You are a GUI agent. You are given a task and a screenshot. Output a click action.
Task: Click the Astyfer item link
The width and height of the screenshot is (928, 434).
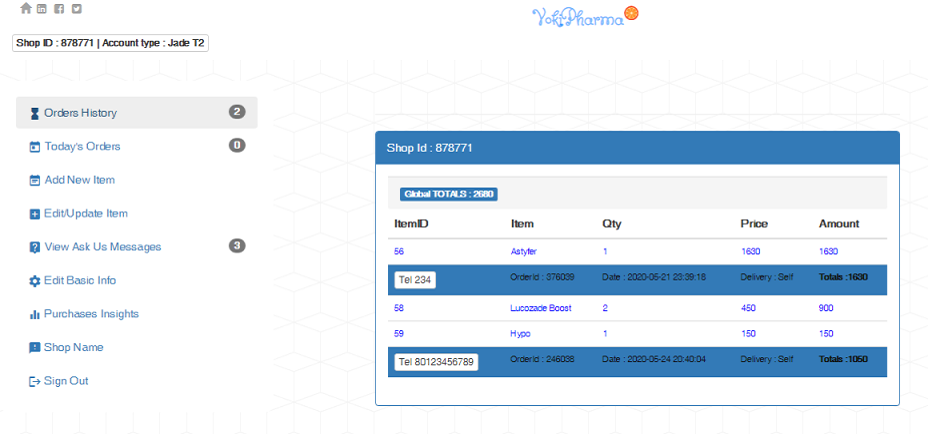(x=523, y=252)
